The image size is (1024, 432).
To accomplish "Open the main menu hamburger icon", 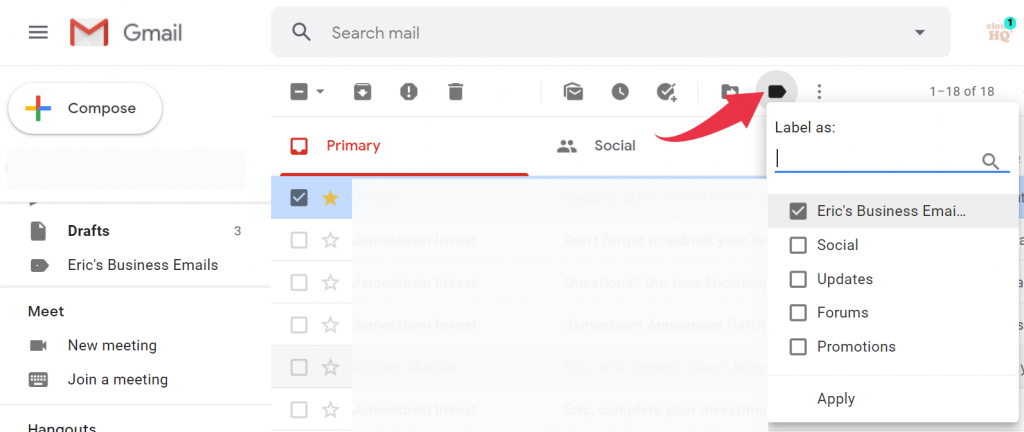I will click(39, 33).
